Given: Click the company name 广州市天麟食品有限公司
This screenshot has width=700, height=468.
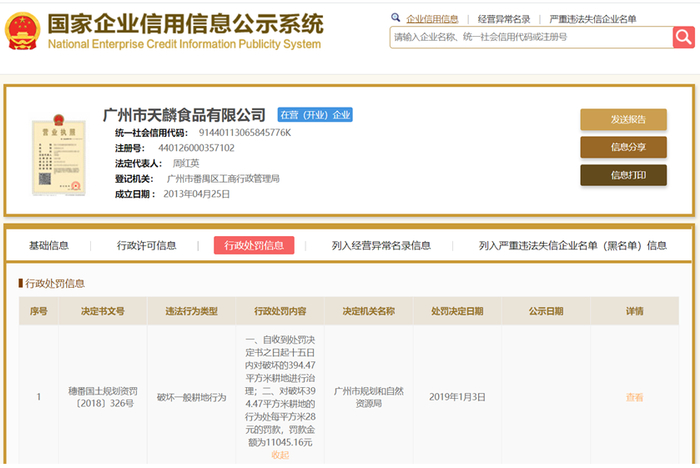Looking at the screenshot, I should [x=184, y=115].
